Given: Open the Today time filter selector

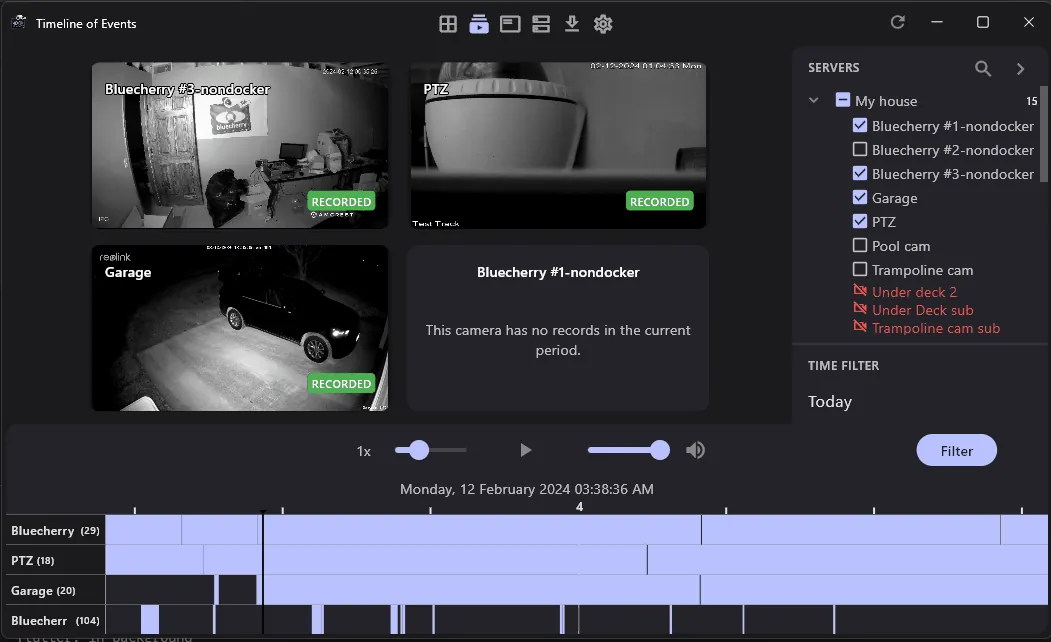Looking at the screenshot, I should (830, 401).
